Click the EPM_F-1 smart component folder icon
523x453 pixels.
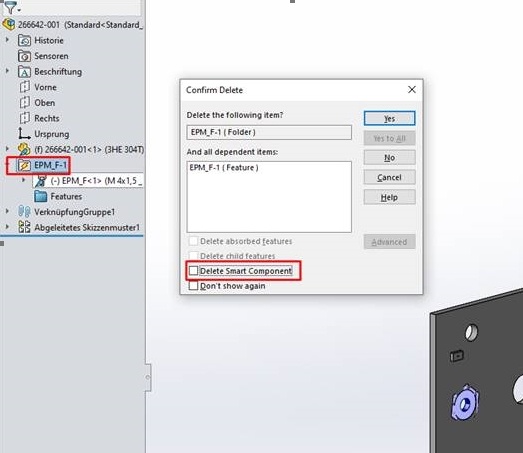pyautogui.click(x=24, y=165)
